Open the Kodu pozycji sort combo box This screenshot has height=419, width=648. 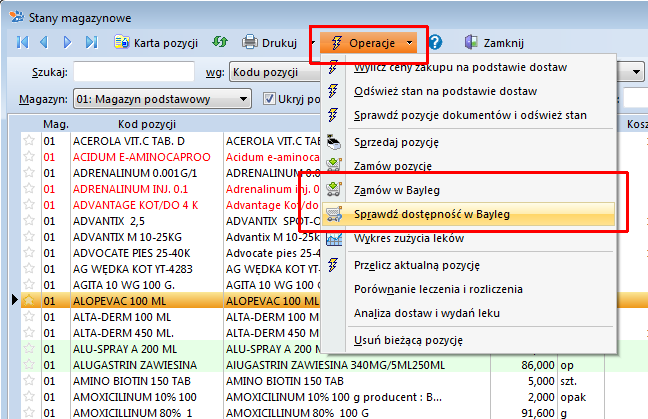point(275,72)
